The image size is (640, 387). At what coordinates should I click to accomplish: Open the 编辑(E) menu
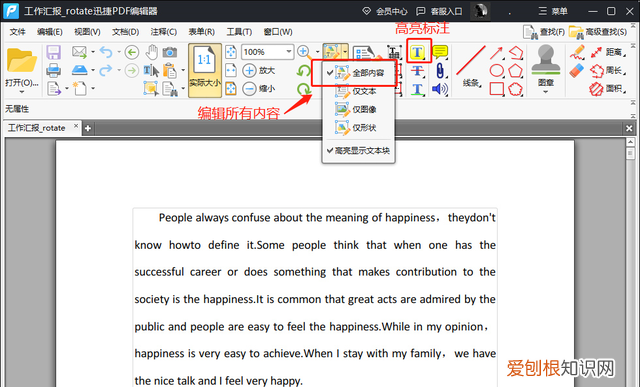point(49,32)
